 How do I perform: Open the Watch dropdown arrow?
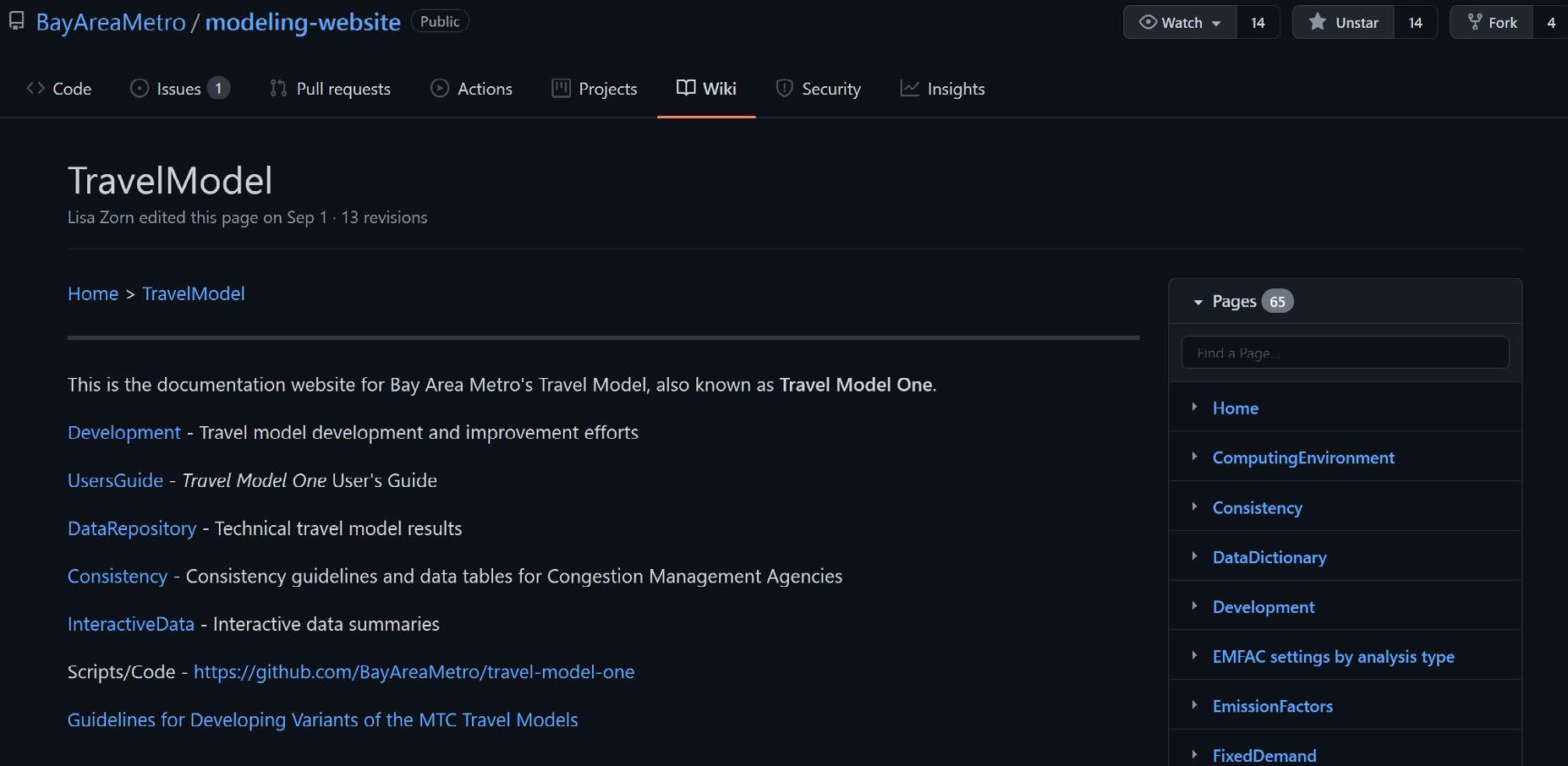point(1216,24)
